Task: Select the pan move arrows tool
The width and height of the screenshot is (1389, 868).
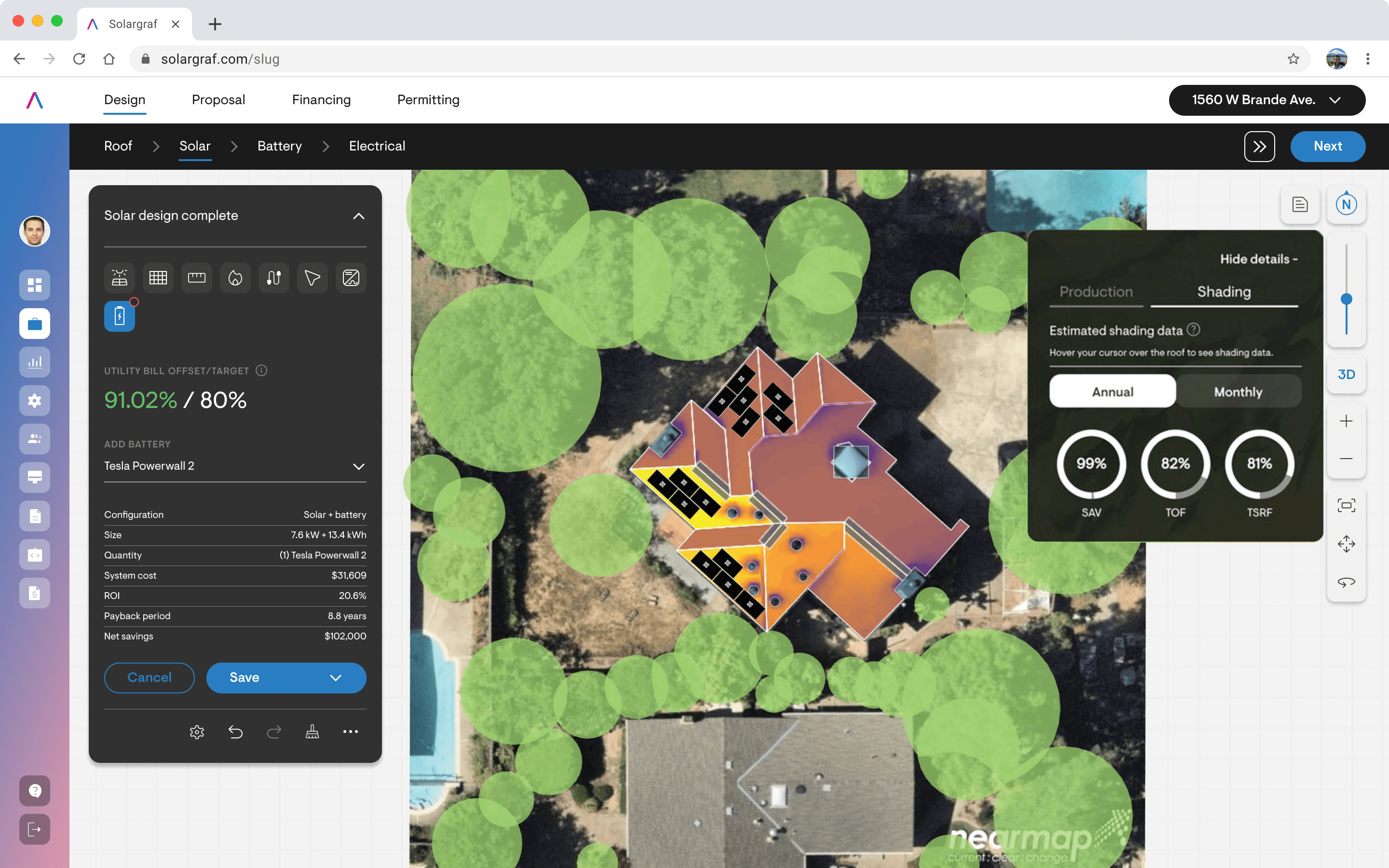Action: [x=1346, y=543]
